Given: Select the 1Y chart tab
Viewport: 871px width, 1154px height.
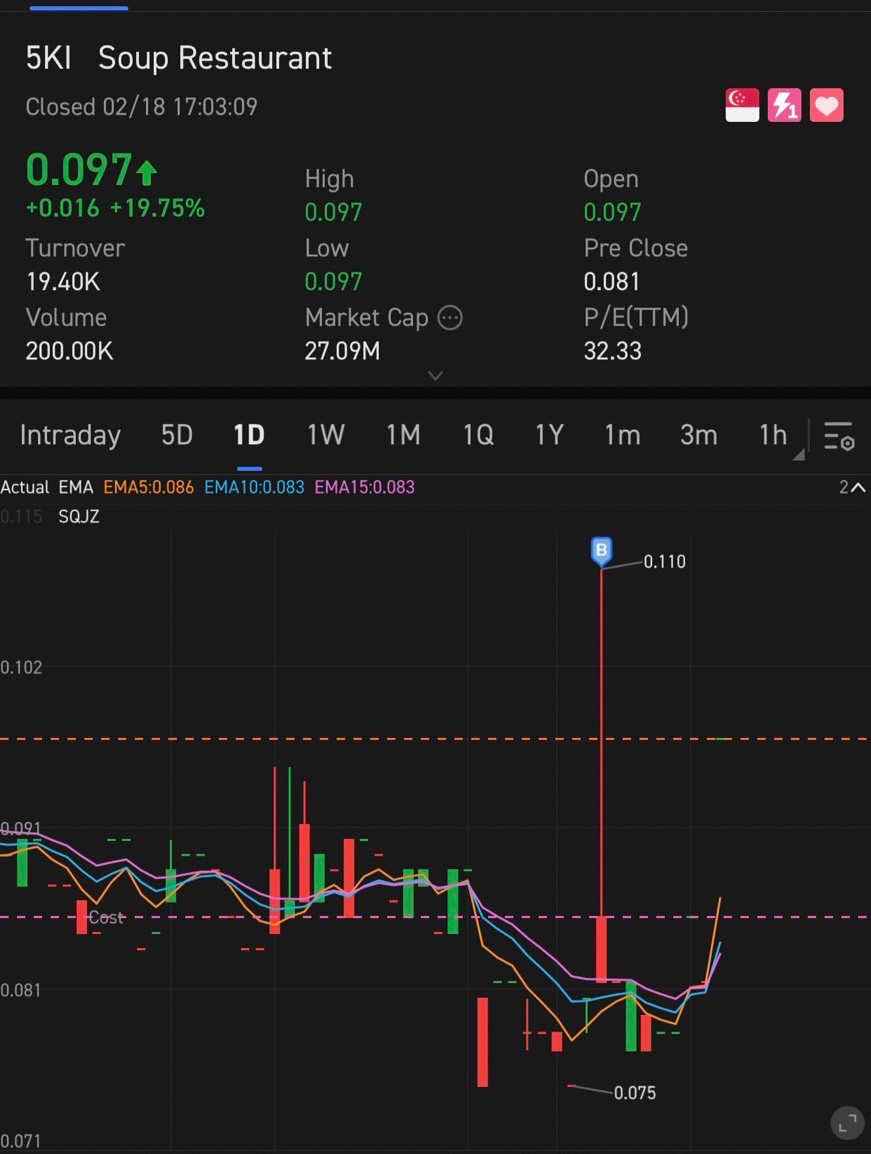Looking at the screenshot, I should click(x=549, y=435).
